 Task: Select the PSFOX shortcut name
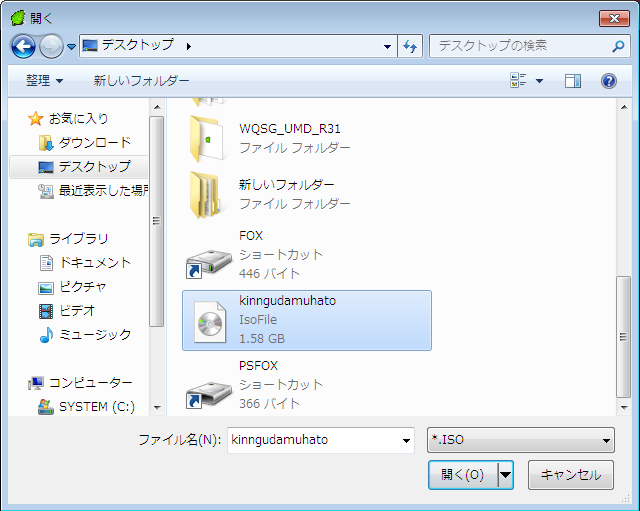258,366
